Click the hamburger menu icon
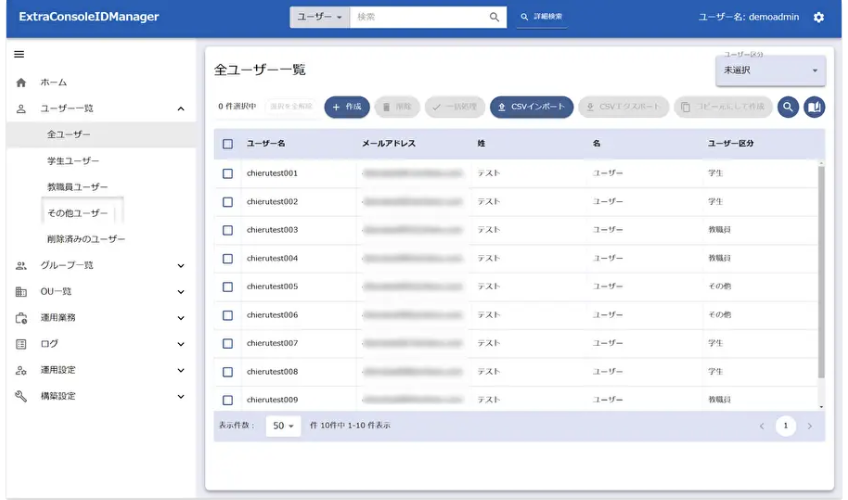The height and width of the screenshot is (500, 848). pos(19,54)
